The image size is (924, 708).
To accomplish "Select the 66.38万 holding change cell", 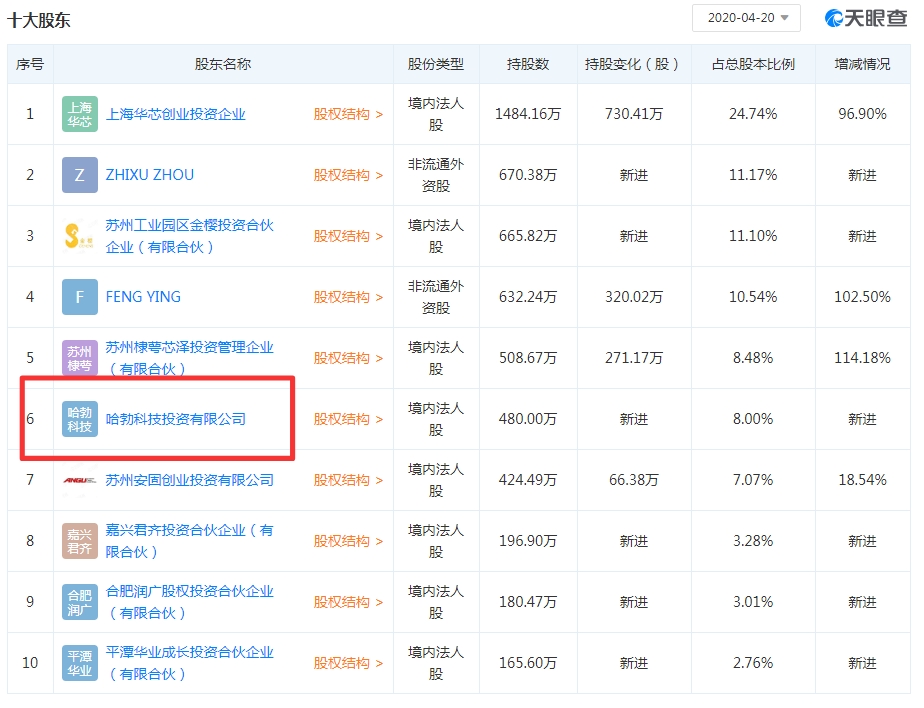I will point(634,480).
